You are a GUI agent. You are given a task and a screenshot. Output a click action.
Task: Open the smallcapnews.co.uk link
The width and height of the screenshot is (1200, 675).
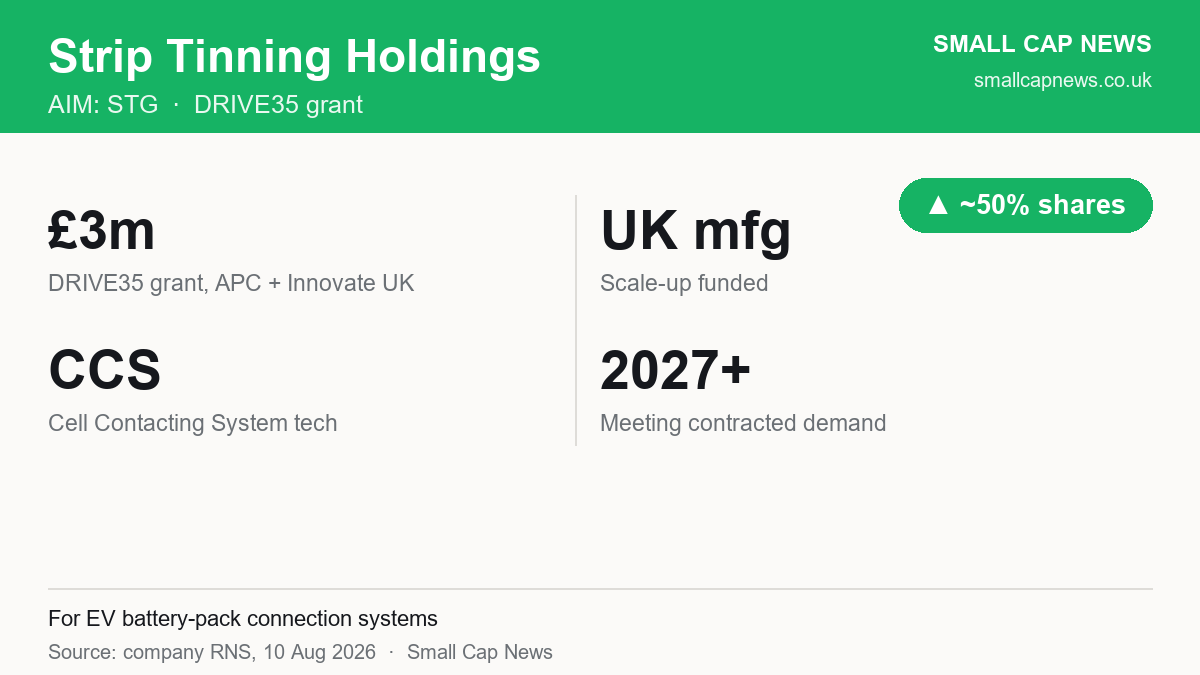pyautogui.click(x=1063, y=80)
